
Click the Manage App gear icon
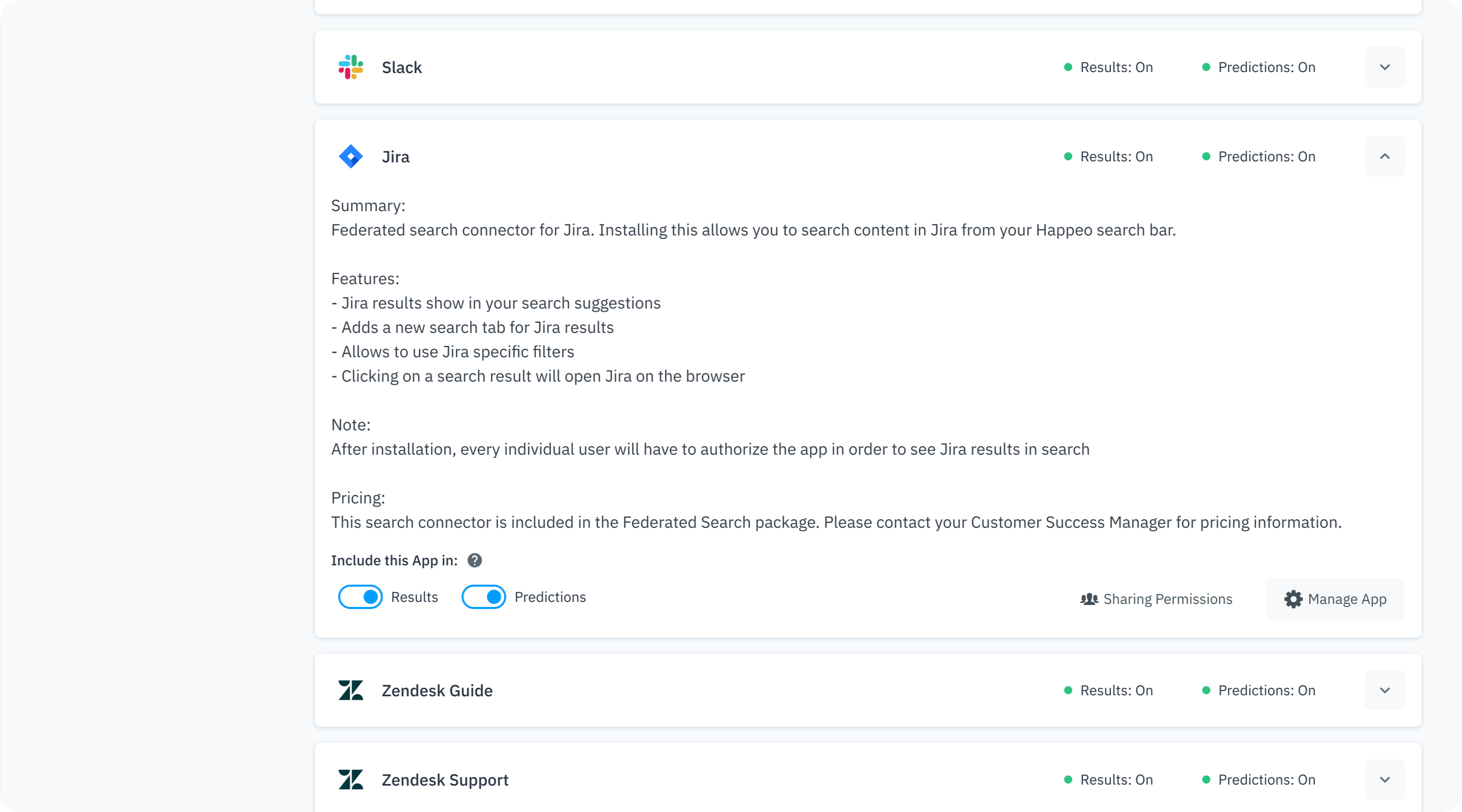(1293, 599)
